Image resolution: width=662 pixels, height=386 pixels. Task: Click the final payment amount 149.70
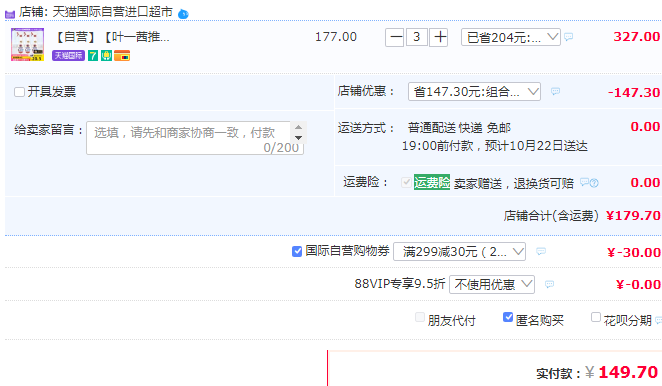[x=628, y=372]
